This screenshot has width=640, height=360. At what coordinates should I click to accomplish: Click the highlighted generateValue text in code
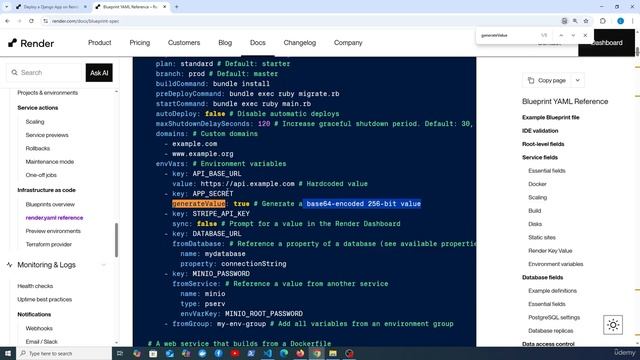tap(198, 204)
